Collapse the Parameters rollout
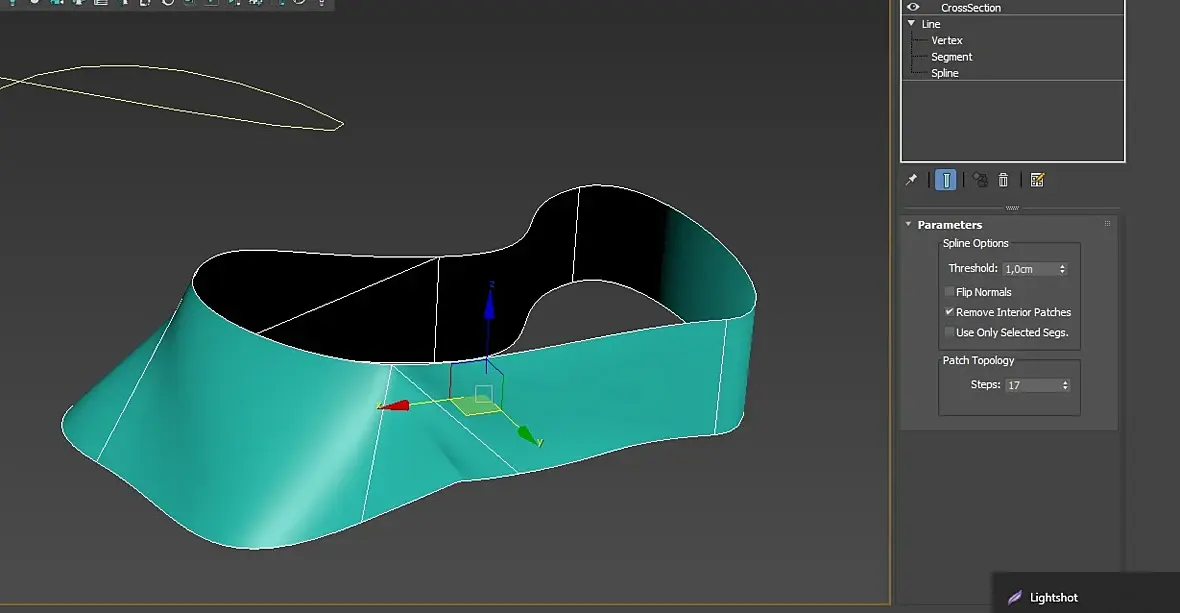 (x=908, y=225)
